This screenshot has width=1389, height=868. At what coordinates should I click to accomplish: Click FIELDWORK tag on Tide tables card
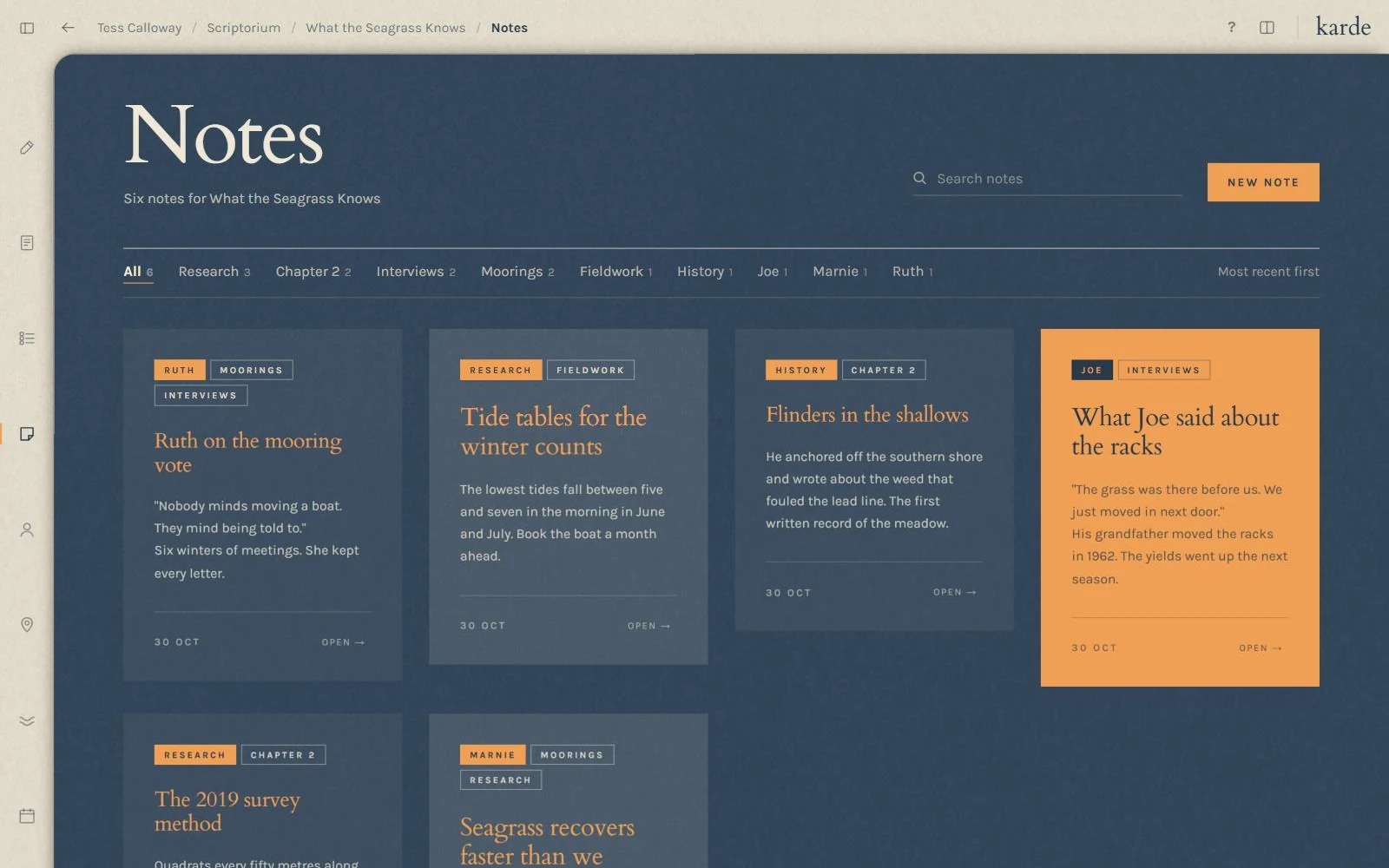click(x=590, y=370)
